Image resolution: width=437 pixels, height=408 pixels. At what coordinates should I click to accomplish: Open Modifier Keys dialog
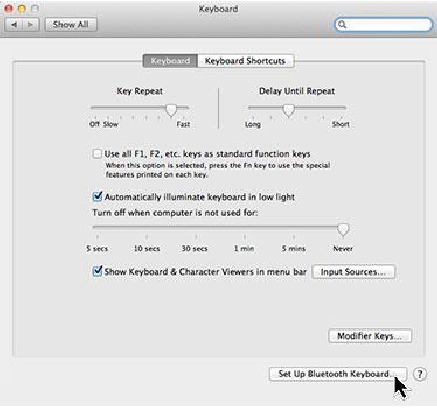pos(370,336)
